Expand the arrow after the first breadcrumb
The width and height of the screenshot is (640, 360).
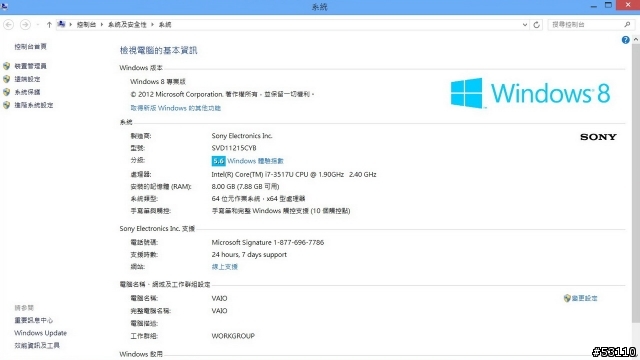coord(102,25)
